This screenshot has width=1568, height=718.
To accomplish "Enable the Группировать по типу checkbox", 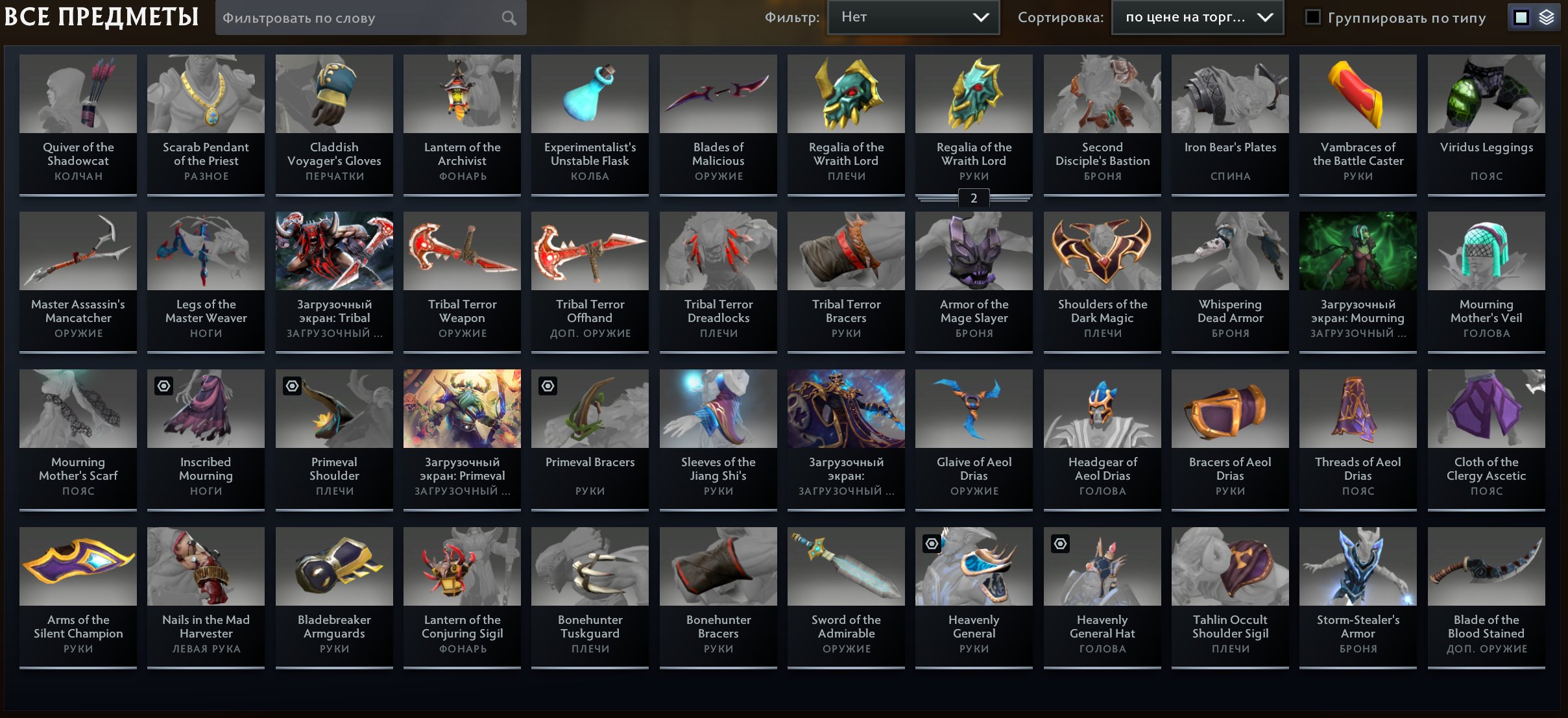I will (1312, 18).
